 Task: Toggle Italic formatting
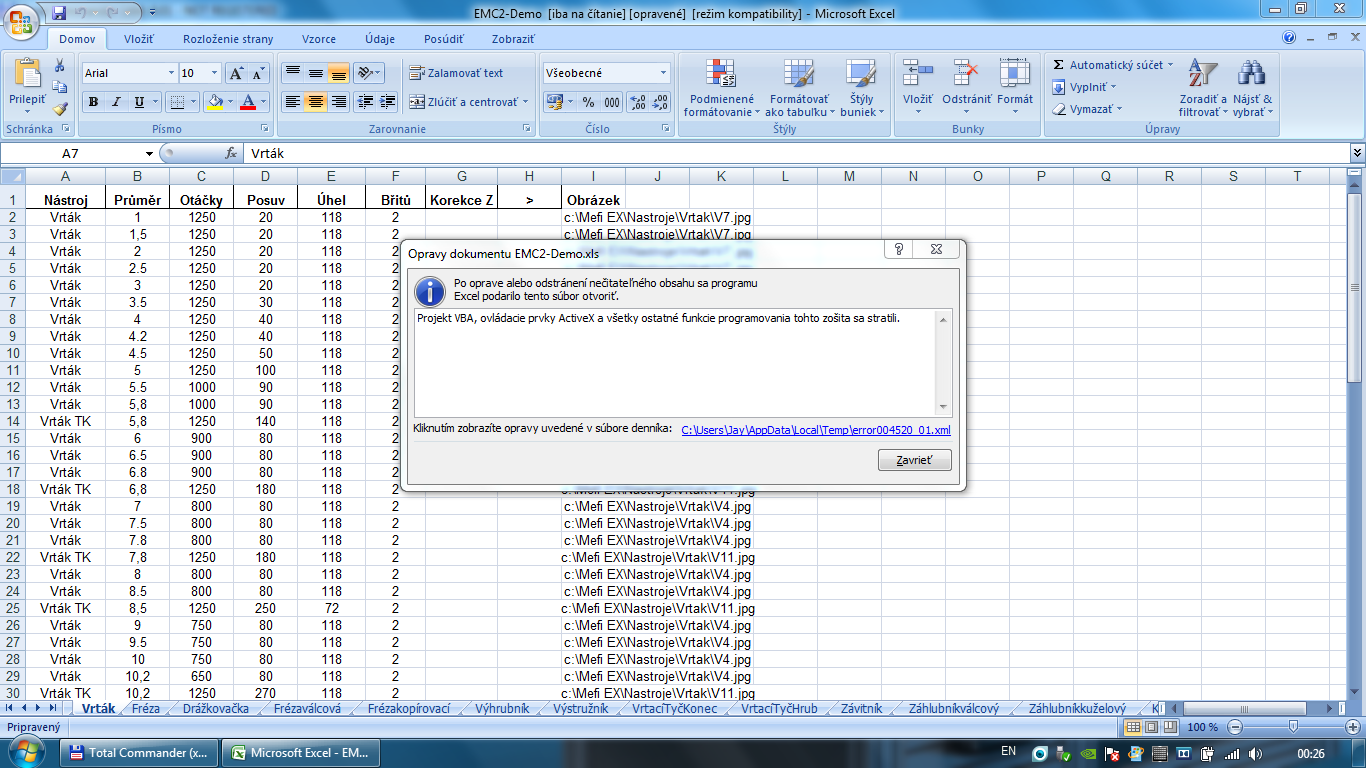click(x=116, y=102)
